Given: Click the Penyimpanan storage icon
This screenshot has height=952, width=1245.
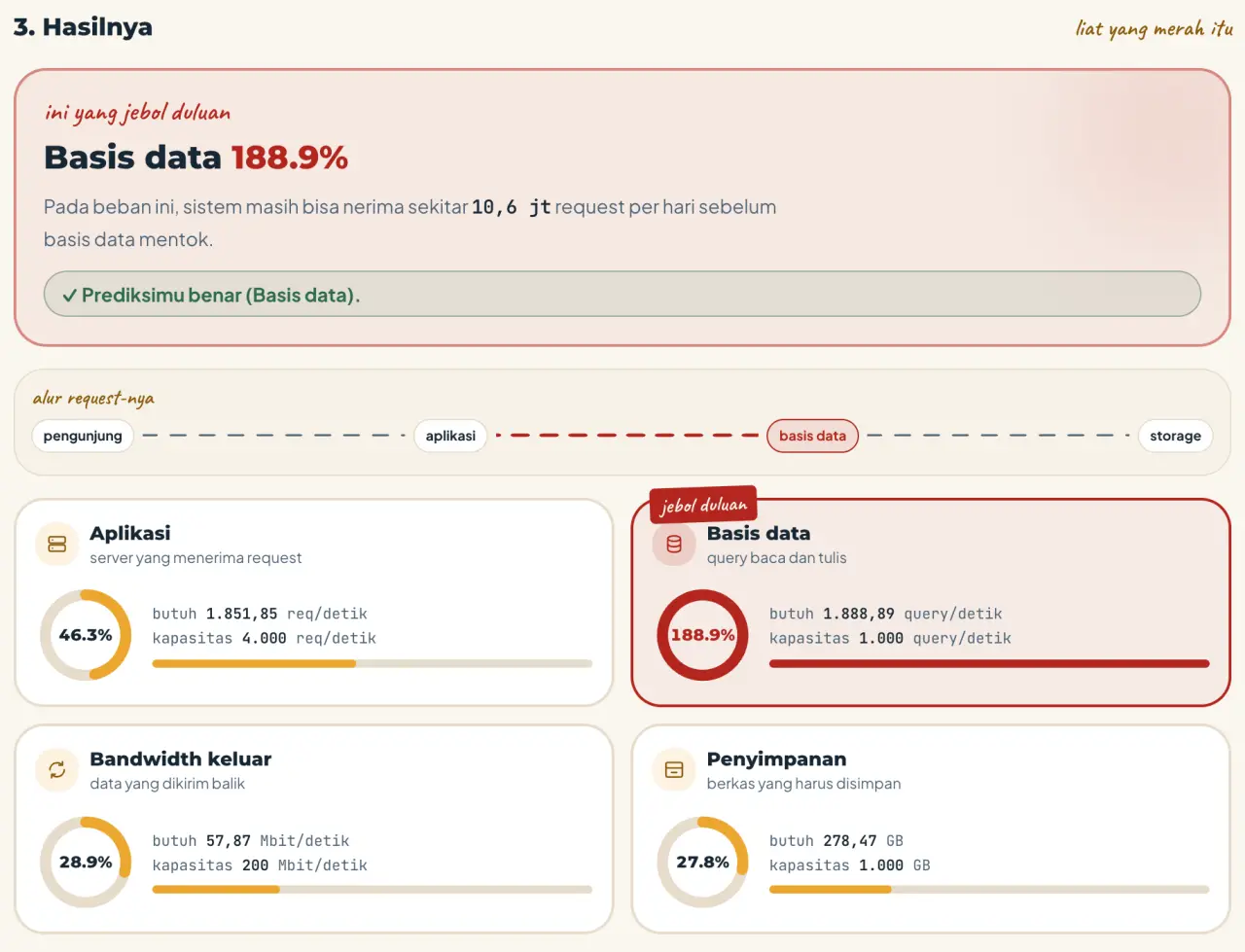Looking at the screenshot, I should 674,770.
